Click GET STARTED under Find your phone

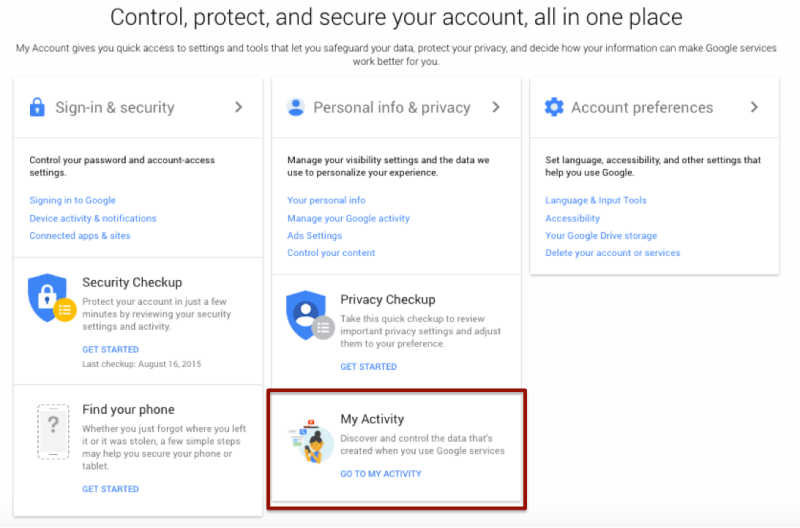110,489
